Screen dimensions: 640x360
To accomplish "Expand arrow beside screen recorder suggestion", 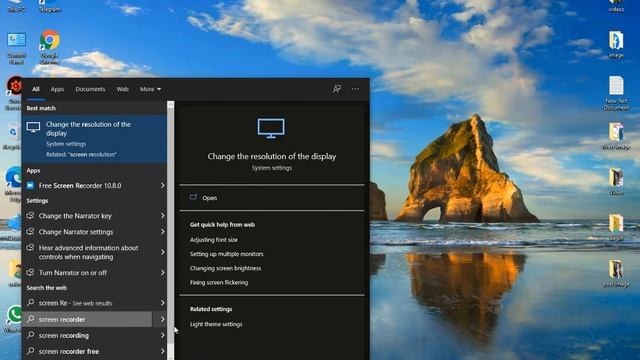I will tap(162, 319).
